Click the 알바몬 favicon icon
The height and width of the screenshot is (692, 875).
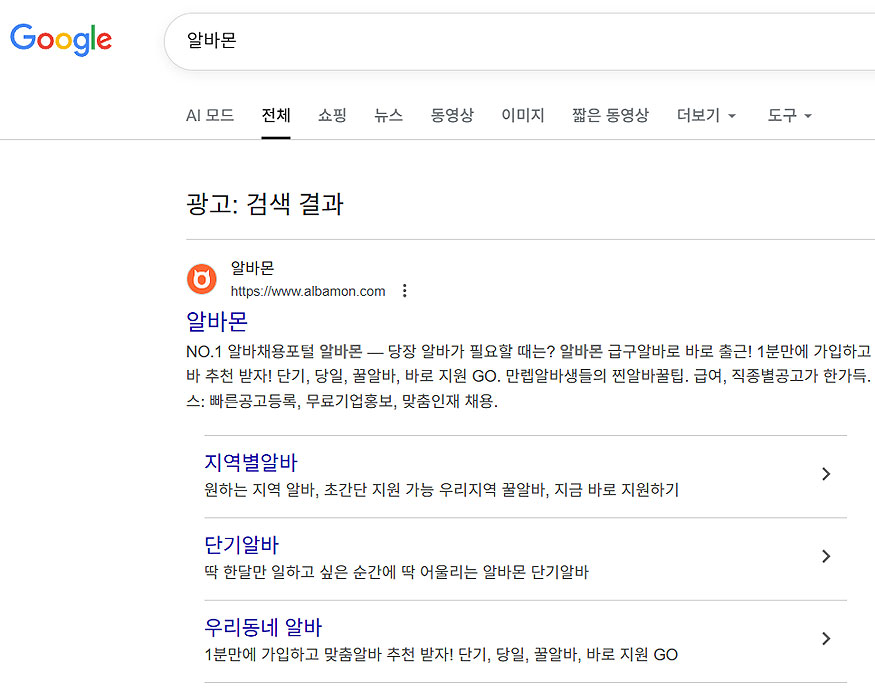point(202,279)
